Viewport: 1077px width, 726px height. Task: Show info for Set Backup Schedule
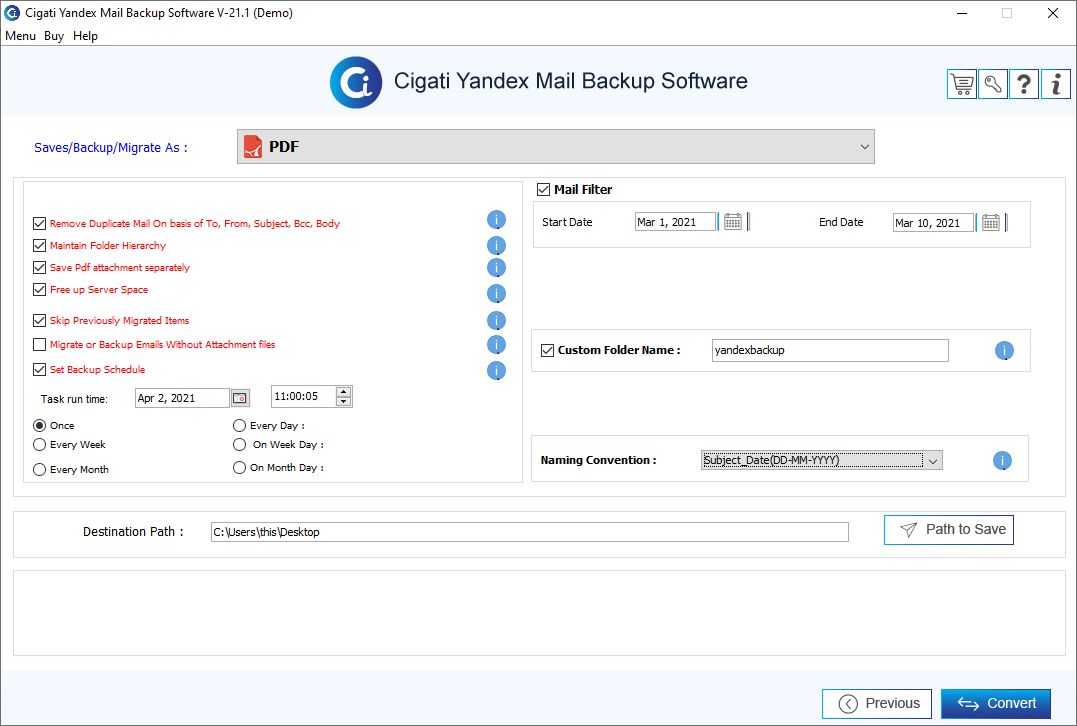click(496, 371)
